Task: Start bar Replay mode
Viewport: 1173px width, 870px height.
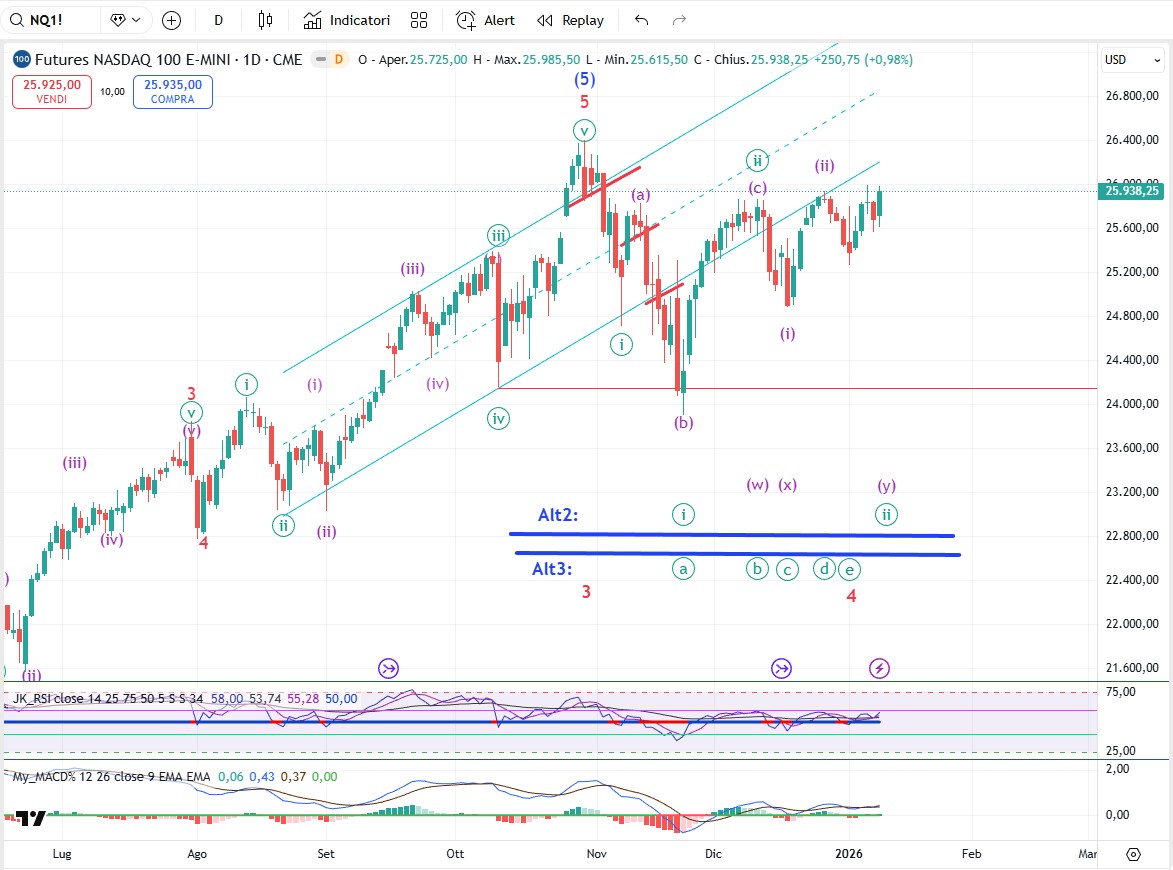Action: pyautogui.click(x=571, y=20)
